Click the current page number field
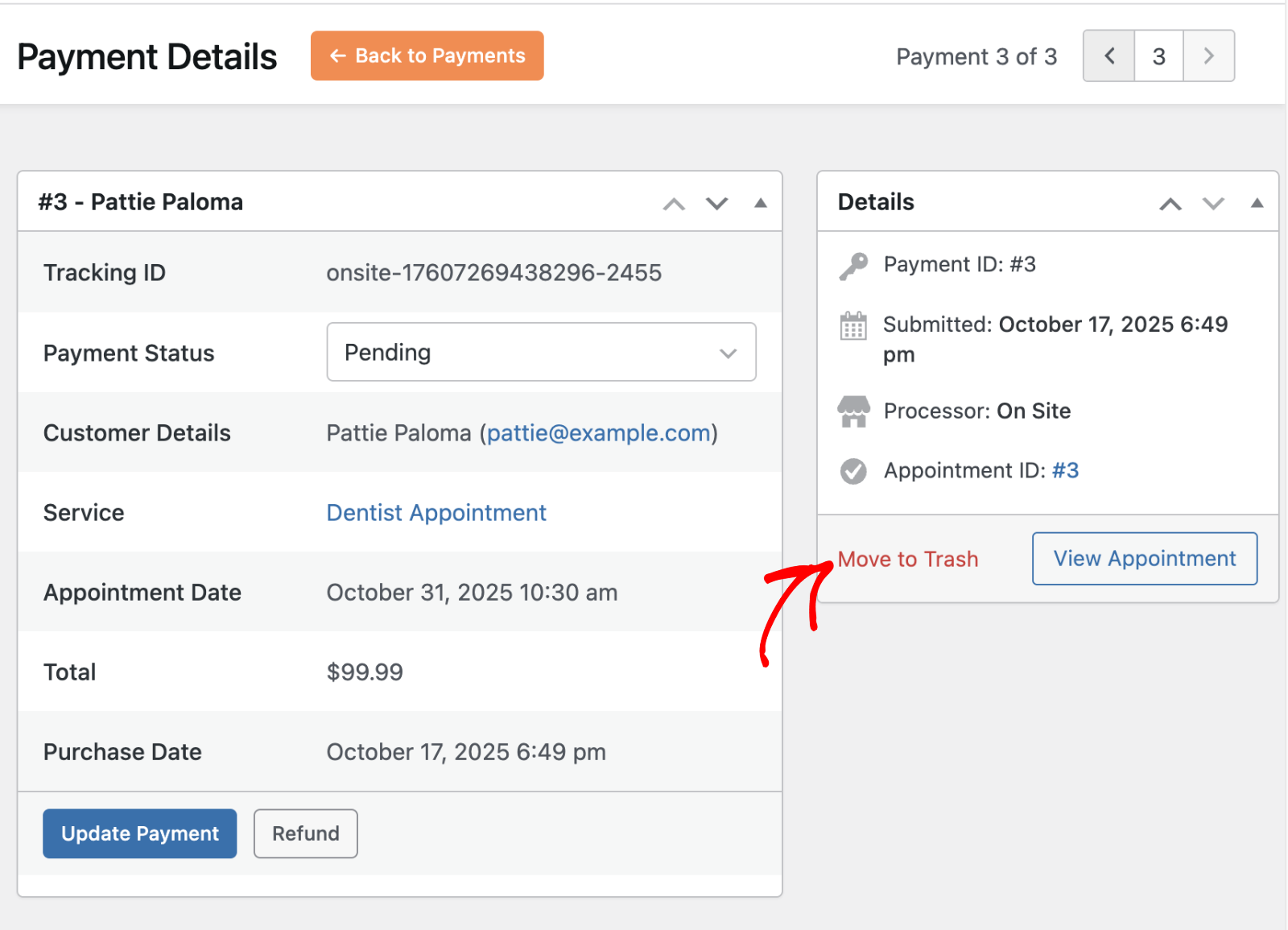Screen dimensions: 1288x930 click(x=1158, y=56)
